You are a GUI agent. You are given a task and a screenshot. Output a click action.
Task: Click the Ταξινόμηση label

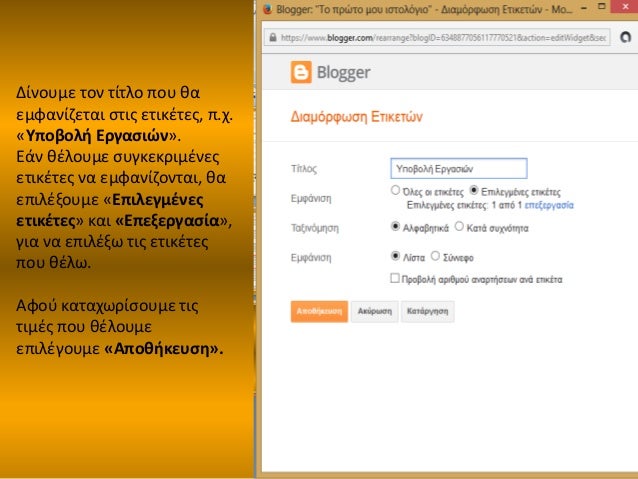coord(315,228)
